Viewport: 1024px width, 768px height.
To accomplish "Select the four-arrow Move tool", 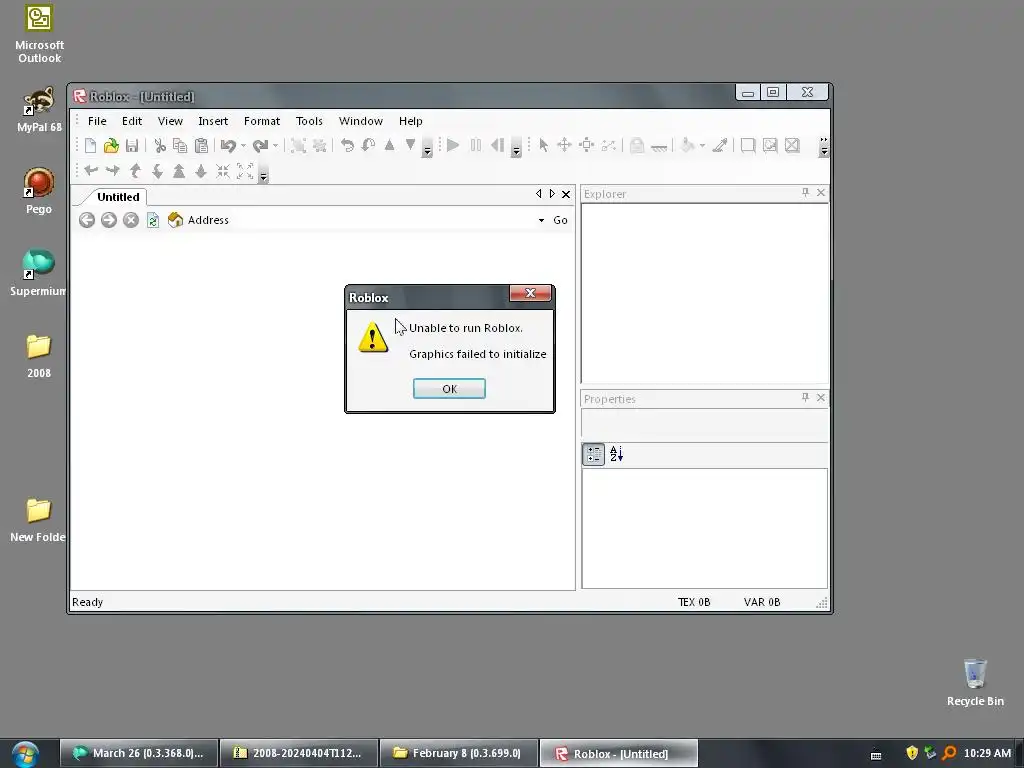I will tap(564, 145).
